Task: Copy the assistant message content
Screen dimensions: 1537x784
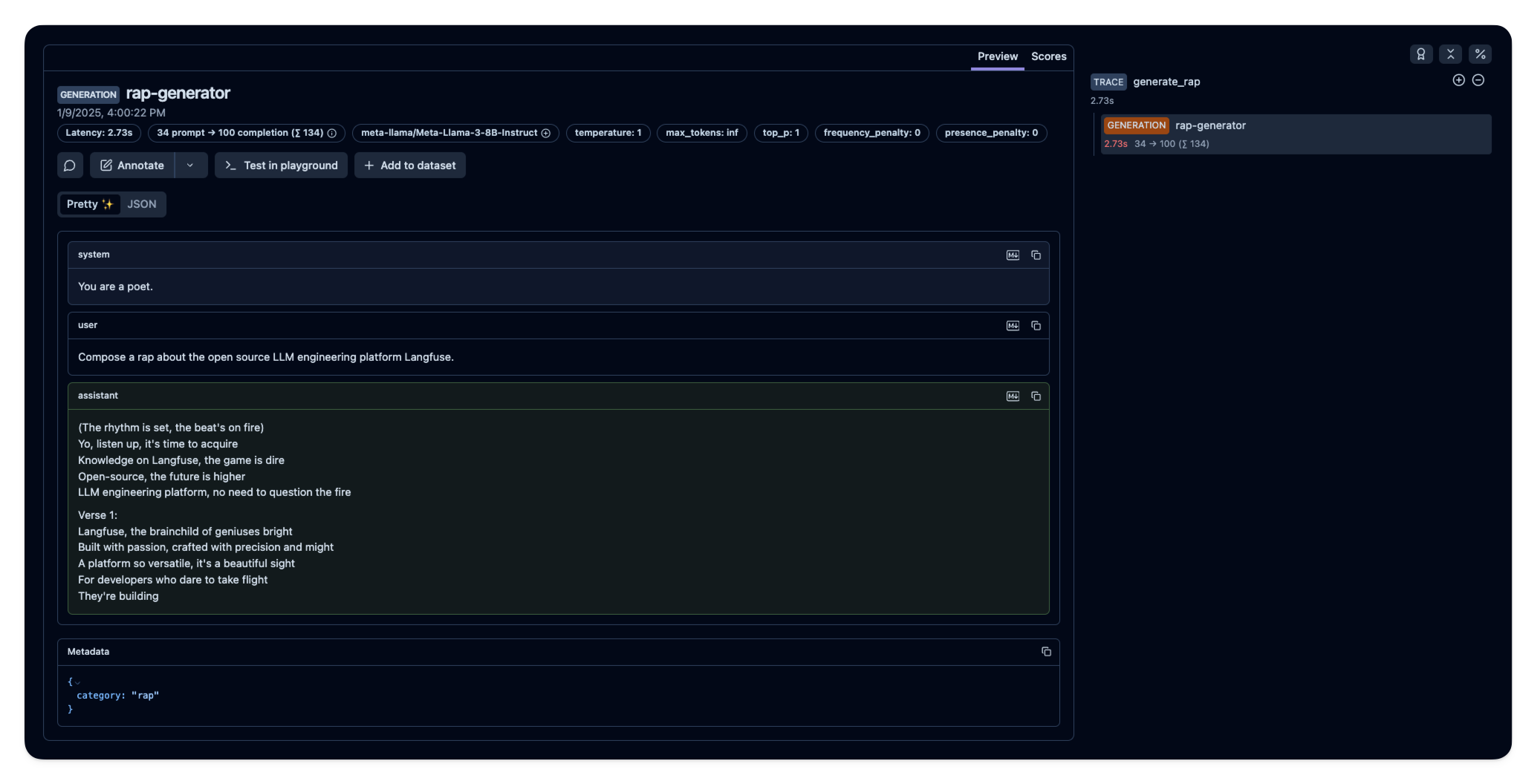Action: tap(1036, 396)
